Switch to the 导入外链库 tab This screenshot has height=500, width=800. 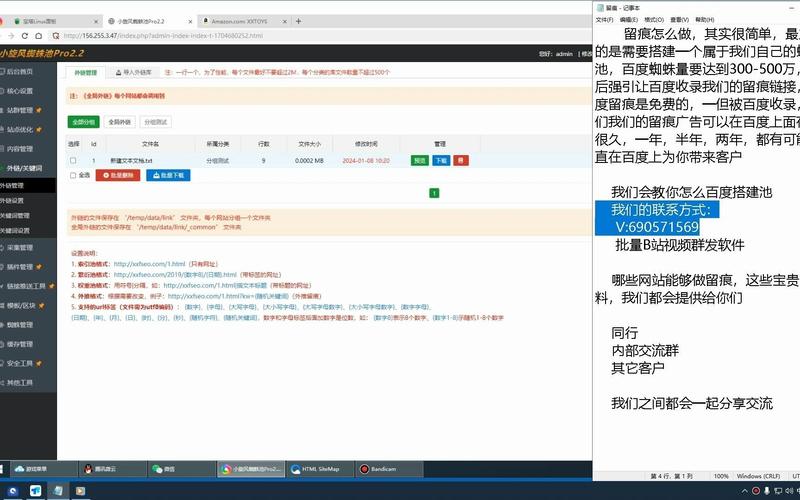134,72
